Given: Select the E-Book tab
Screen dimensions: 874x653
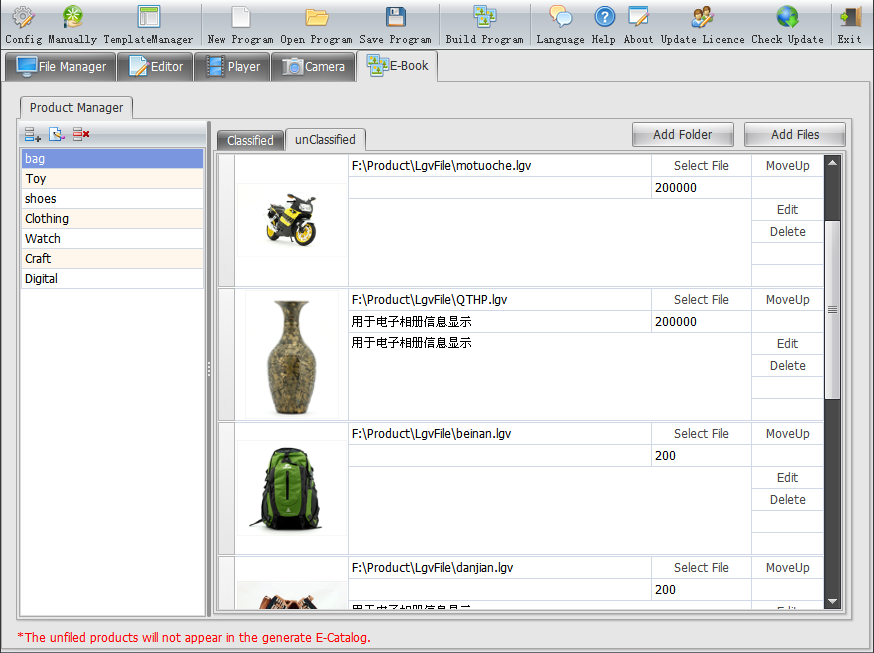Looking at the screenshot, I should [x=397, y=66].
